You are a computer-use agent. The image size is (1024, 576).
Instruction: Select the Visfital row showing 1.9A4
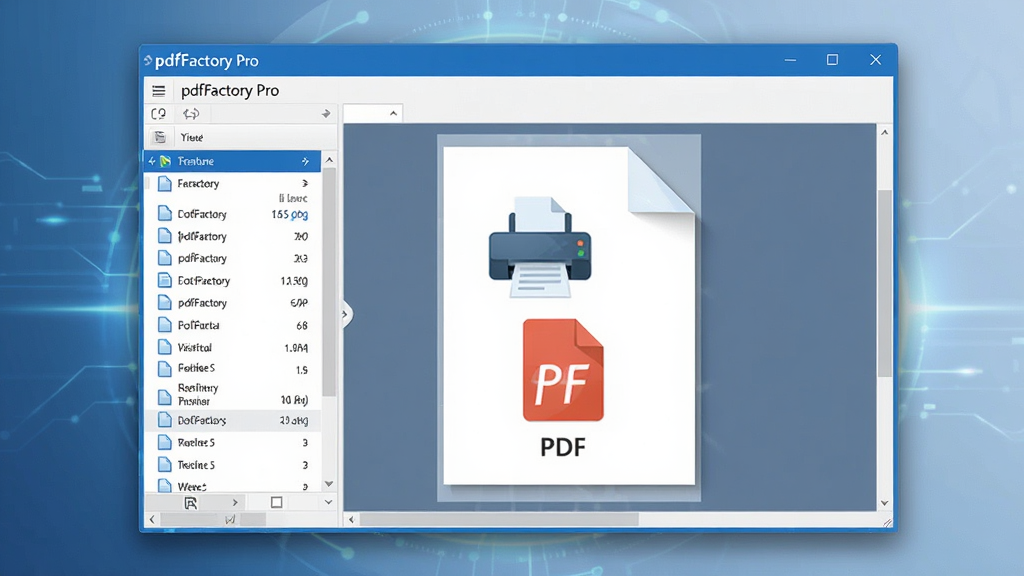pos(232,347)
